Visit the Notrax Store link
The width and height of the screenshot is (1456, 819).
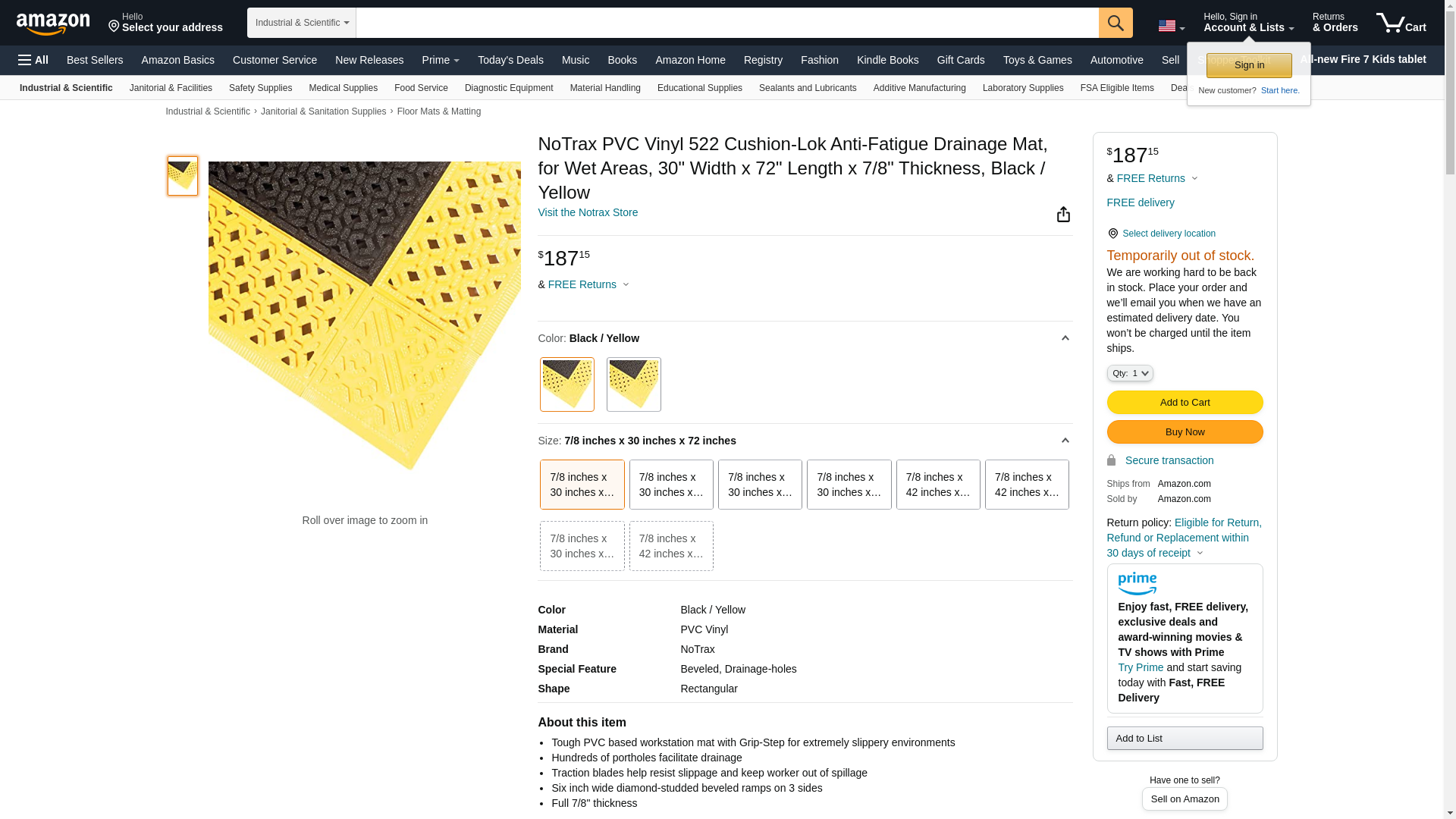click(588, 212)
